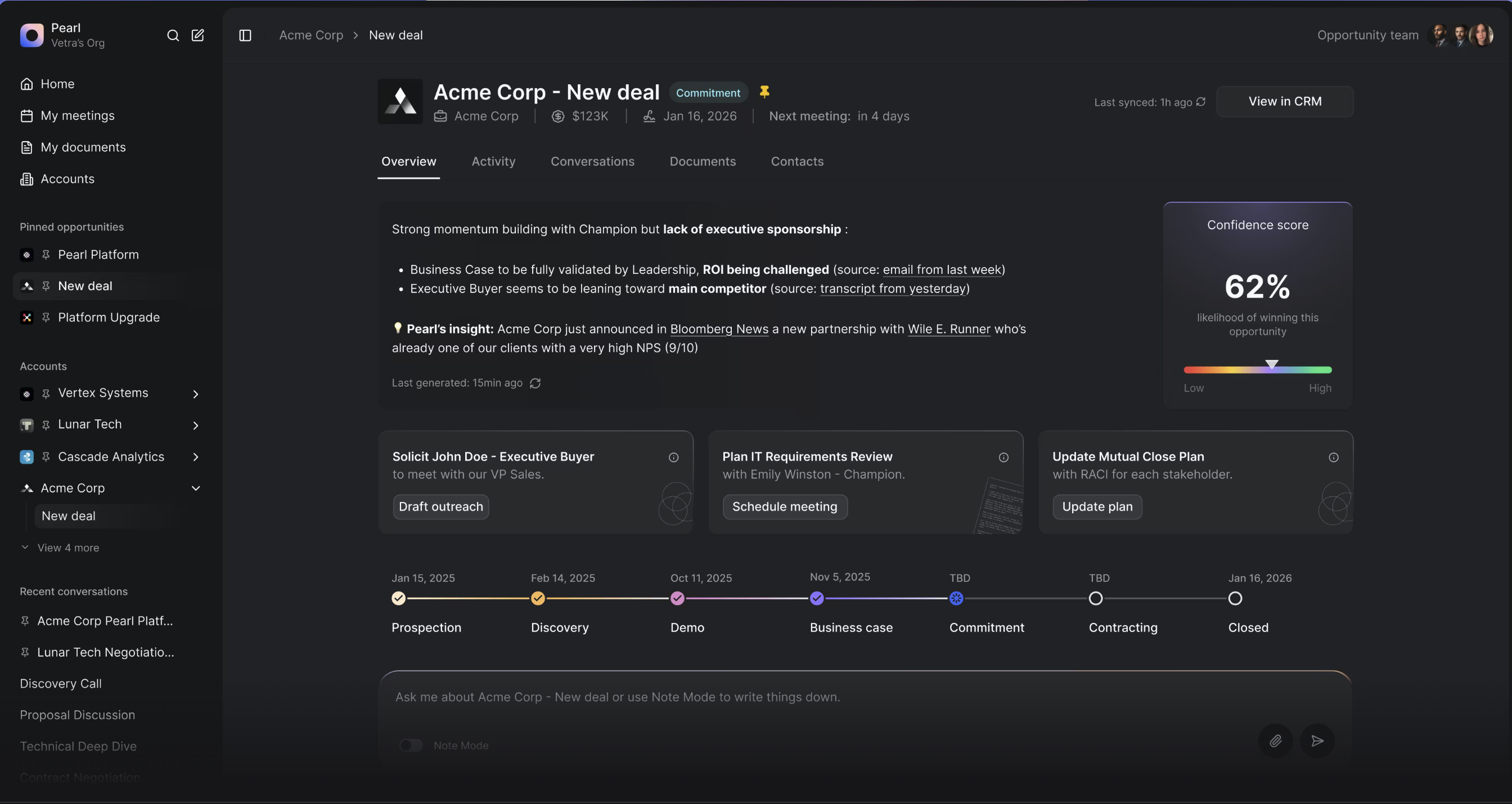Switch to the Conversations tab
1512x804 pixels.
592,161
